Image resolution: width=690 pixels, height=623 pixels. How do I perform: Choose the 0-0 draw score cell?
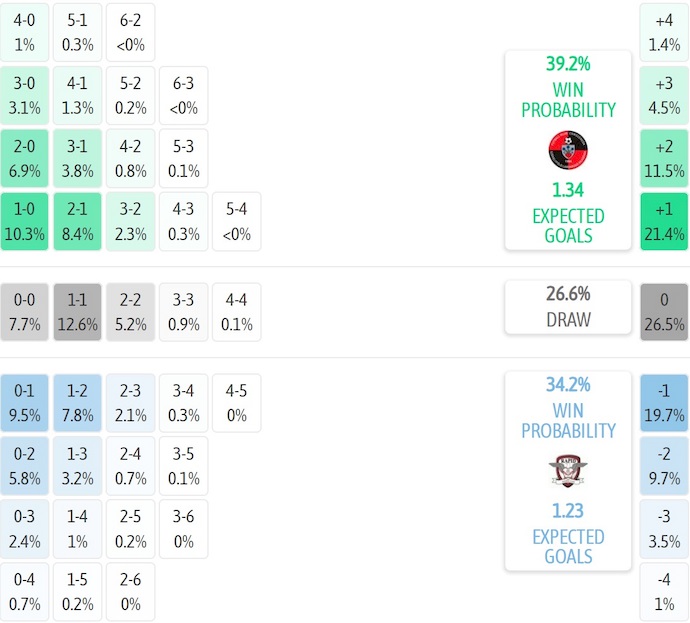[x=25, y=311]
